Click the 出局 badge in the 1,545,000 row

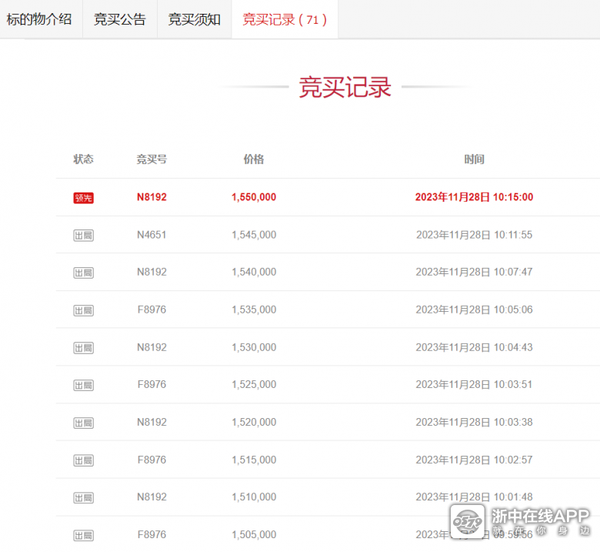tap(83, 235)
